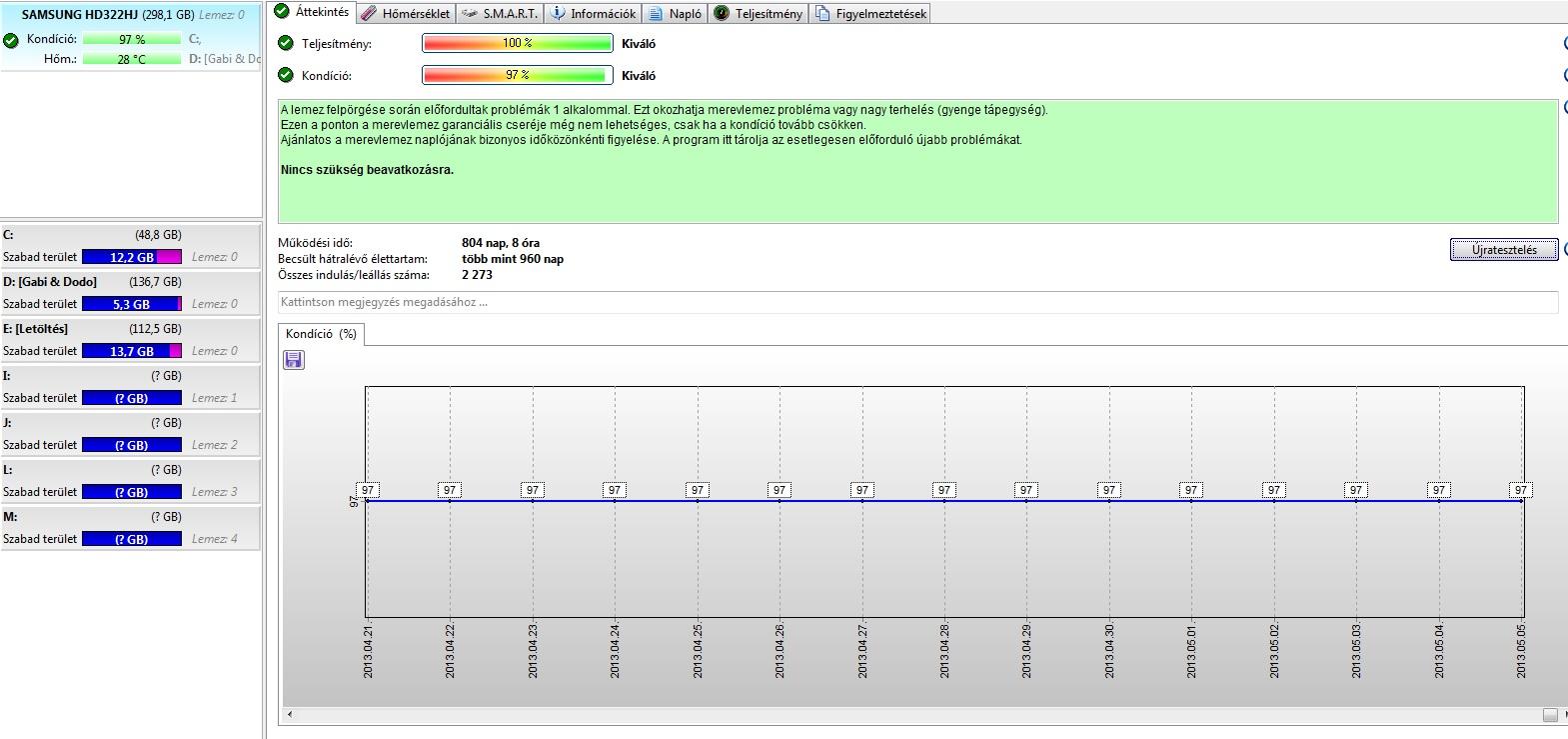Screen dimensions: 1568x739
Task: Click the 97 data point at 2013.04.21
Action: (x=368, y=490)
